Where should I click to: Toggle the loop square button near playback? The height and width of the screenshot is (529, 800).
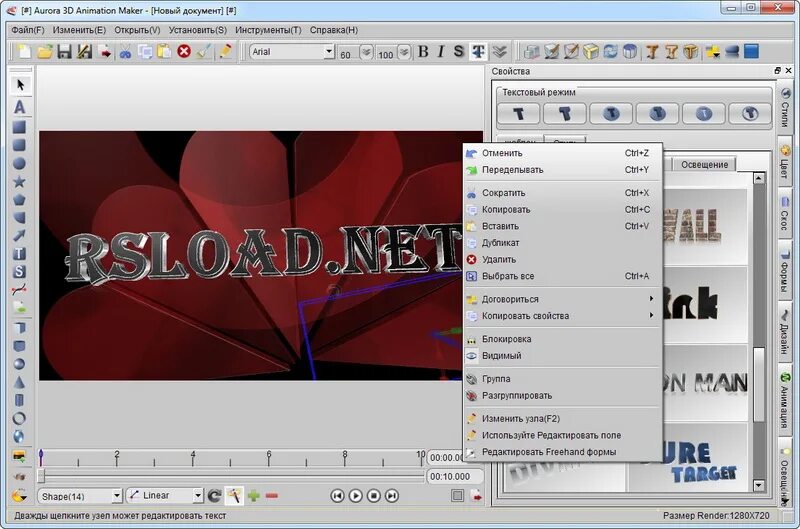[458, 495]
